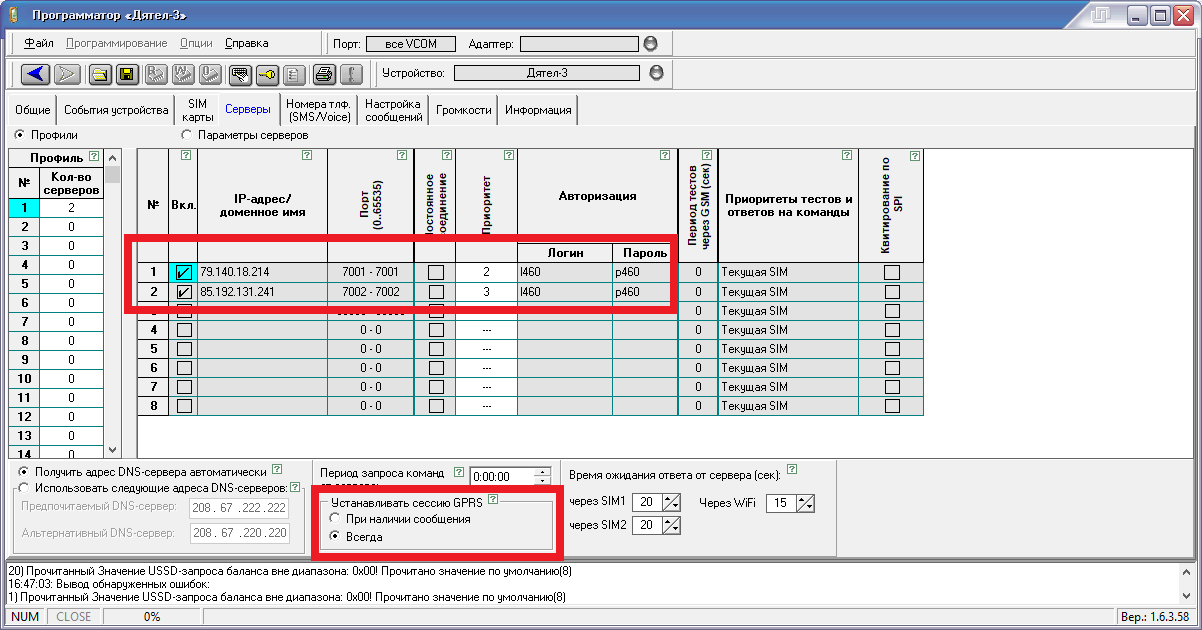Select Получить адрес DNS-сервера автоматически
This screenshot has height=630, width=1202.
(x=24, y=470)
